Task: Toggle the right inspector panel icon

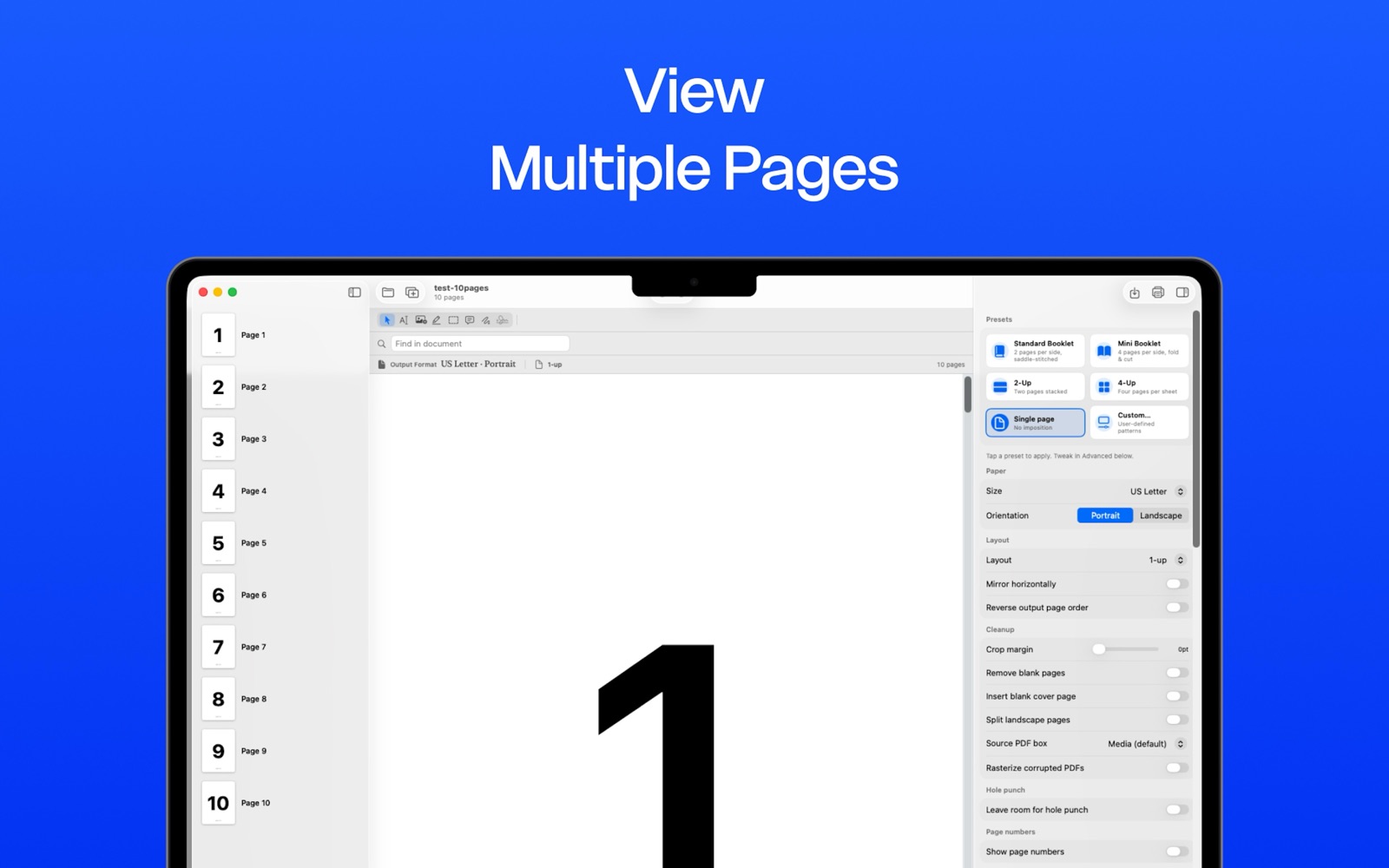Action: click(x=1182, y=293)
